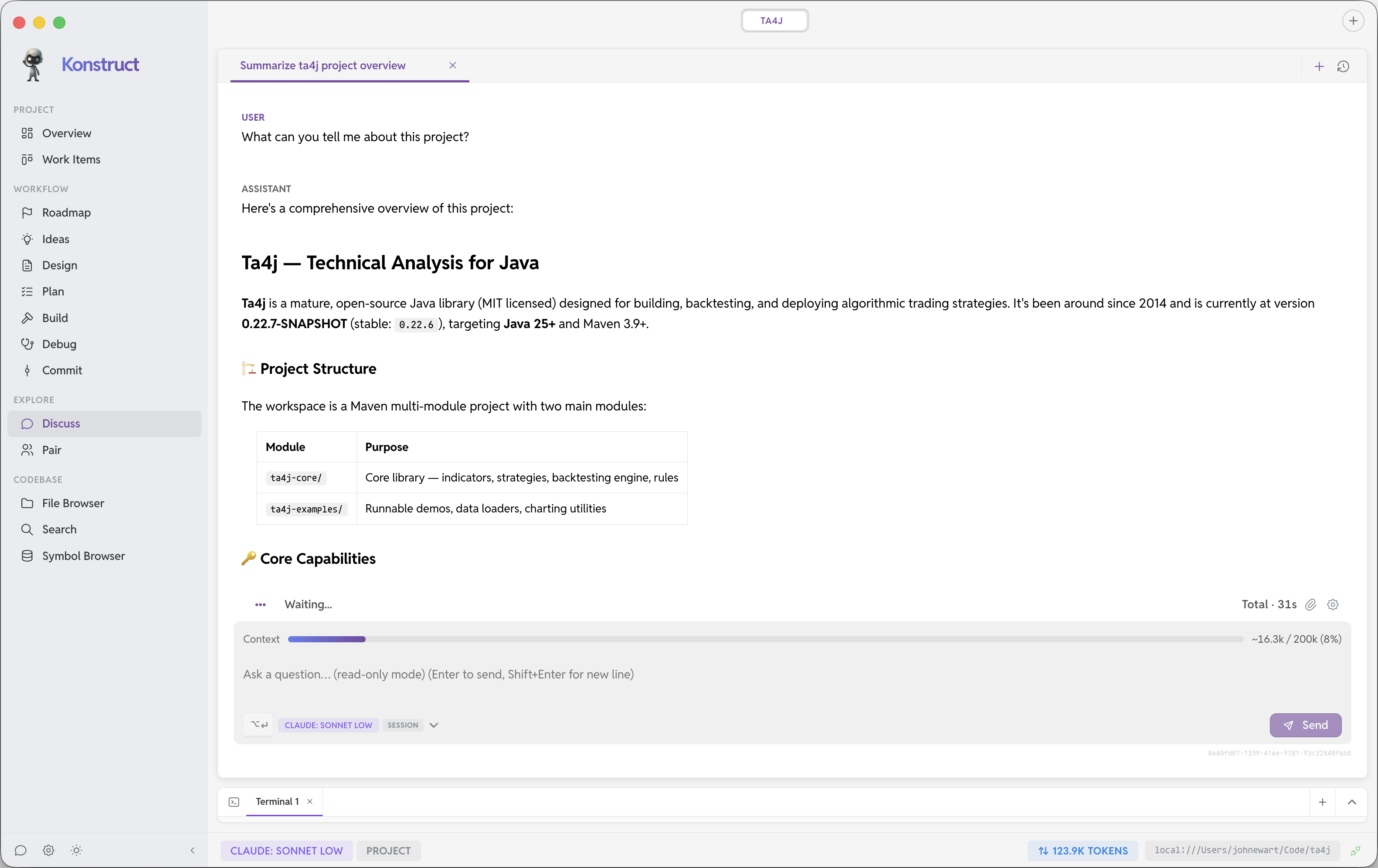Click the Option-Enter shortcut button
The image size is (1378, 868).
[x=259, y=725]
